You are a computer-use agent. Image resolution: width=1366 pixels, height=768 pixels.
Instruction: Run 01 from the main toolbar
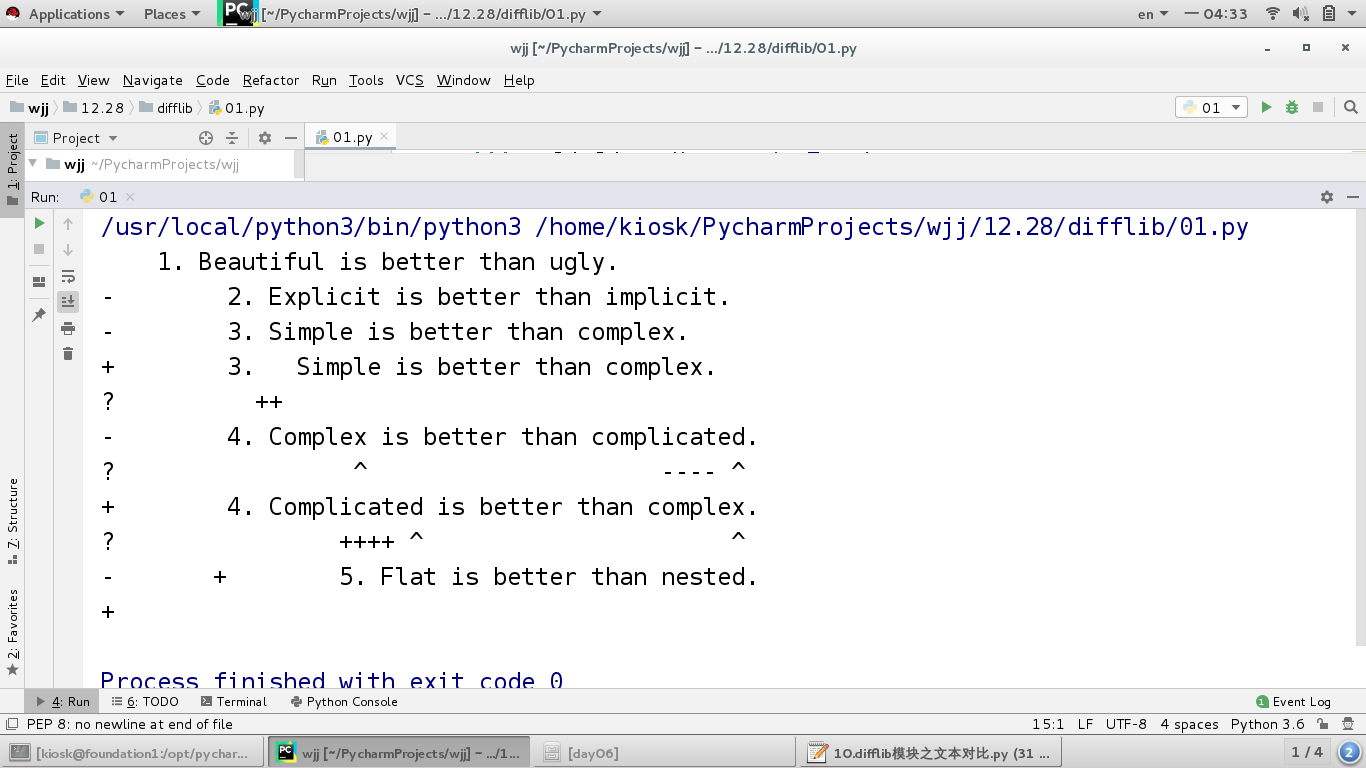pyautogui.click(x=1266, y=107)
